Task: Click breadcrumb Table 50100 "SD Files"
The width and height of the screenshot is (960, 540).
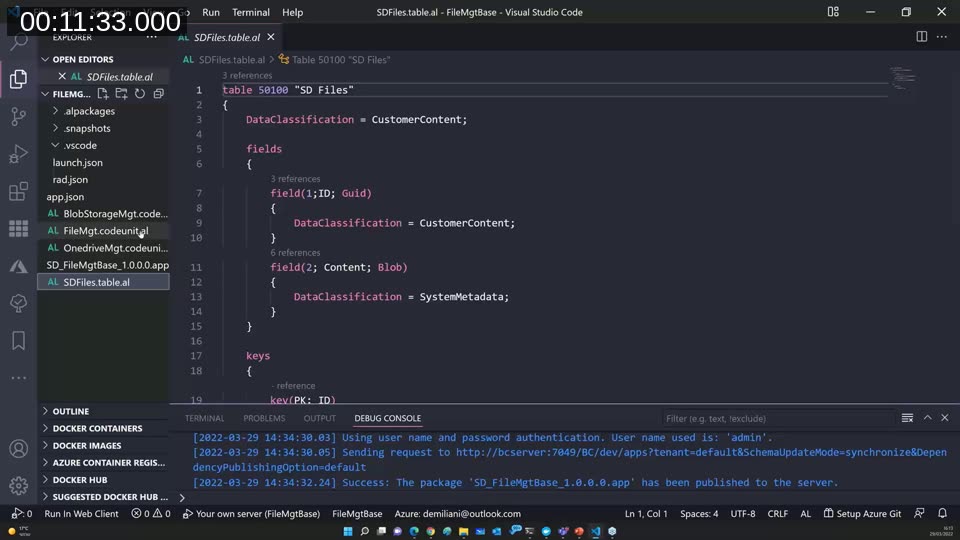Action: pos(334,59)
